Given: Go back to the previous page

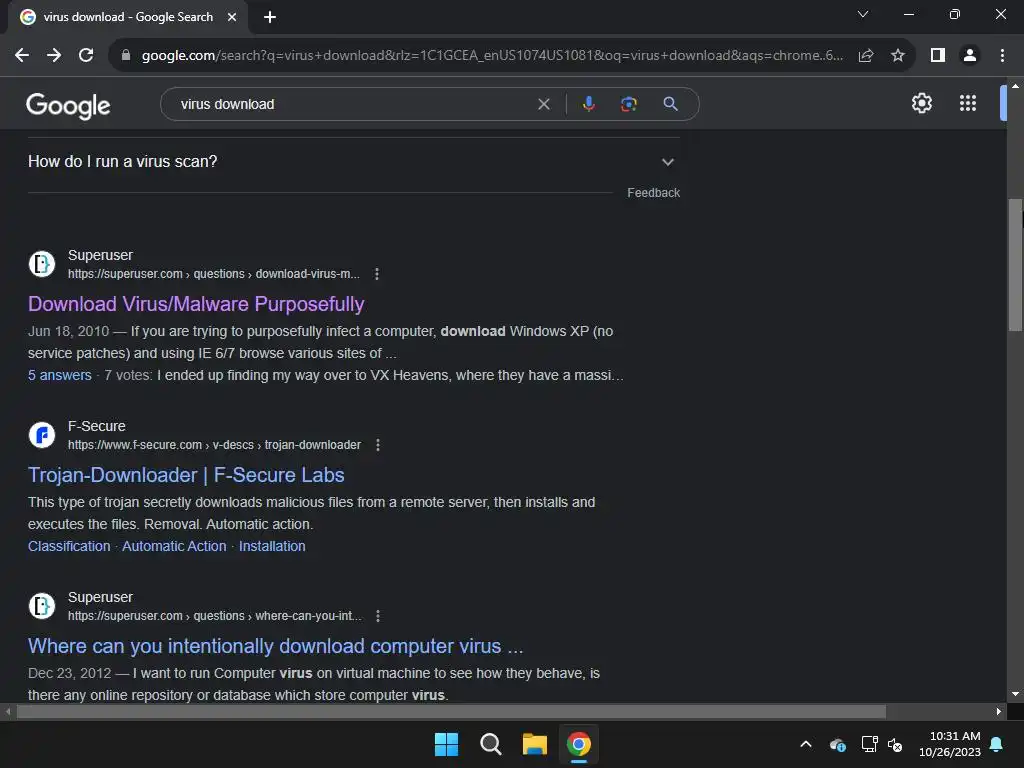Looking at the screenshot, I should point(22,56).
